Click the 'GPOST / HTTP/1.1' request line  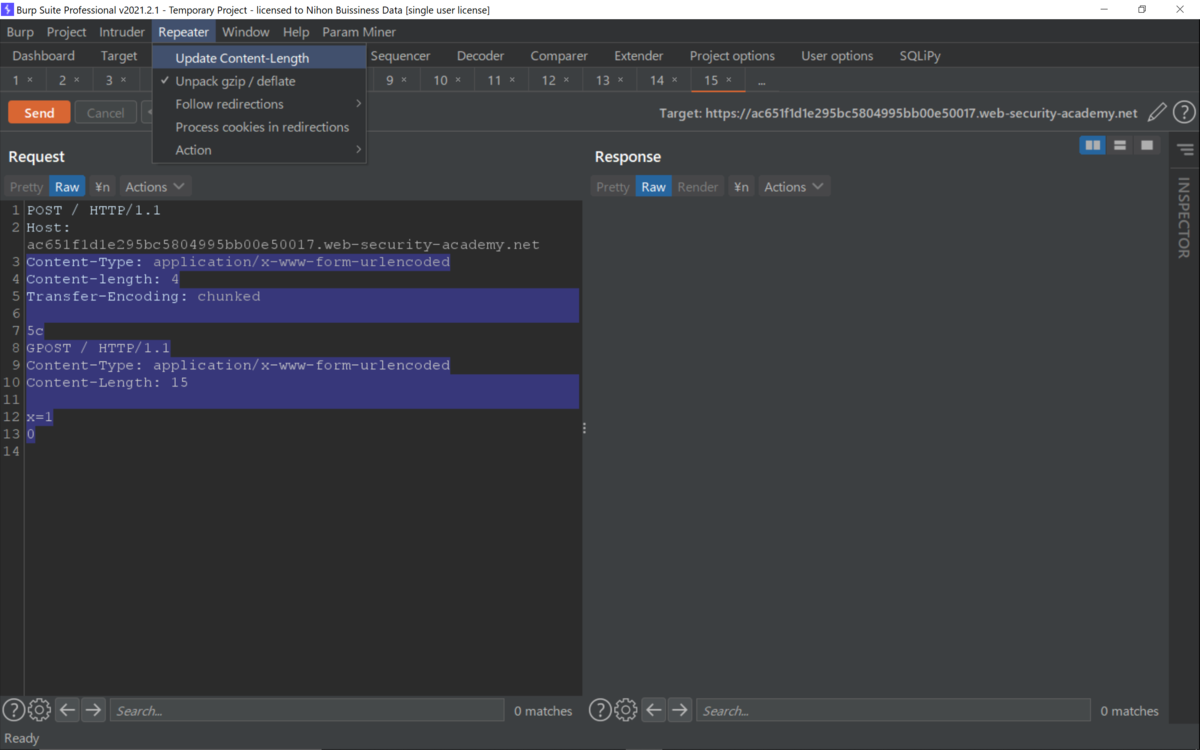pos(98,348)
